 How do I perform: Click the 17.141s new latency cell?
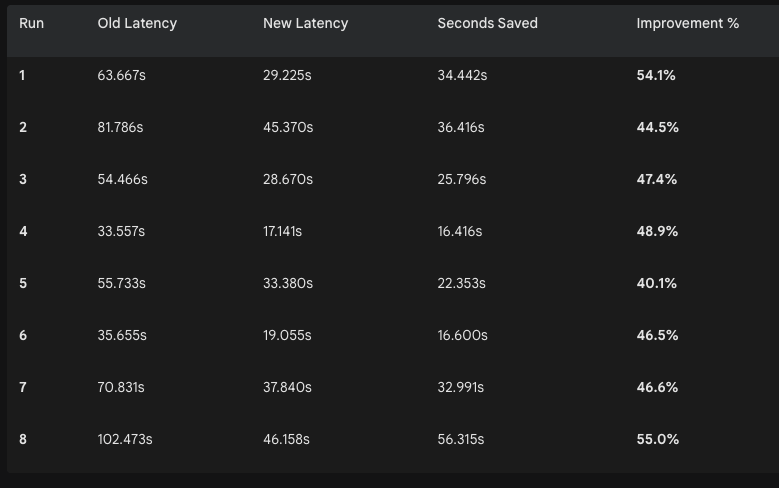pos(282,231)
